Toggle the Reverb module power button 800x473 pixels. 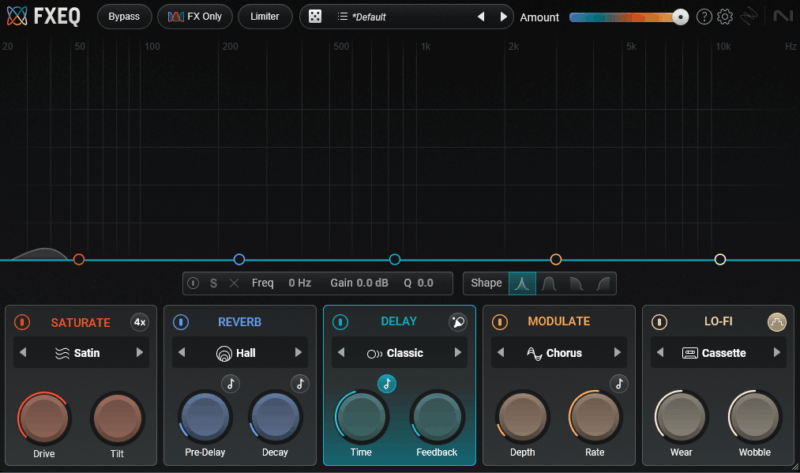click(x=181, y=322)
